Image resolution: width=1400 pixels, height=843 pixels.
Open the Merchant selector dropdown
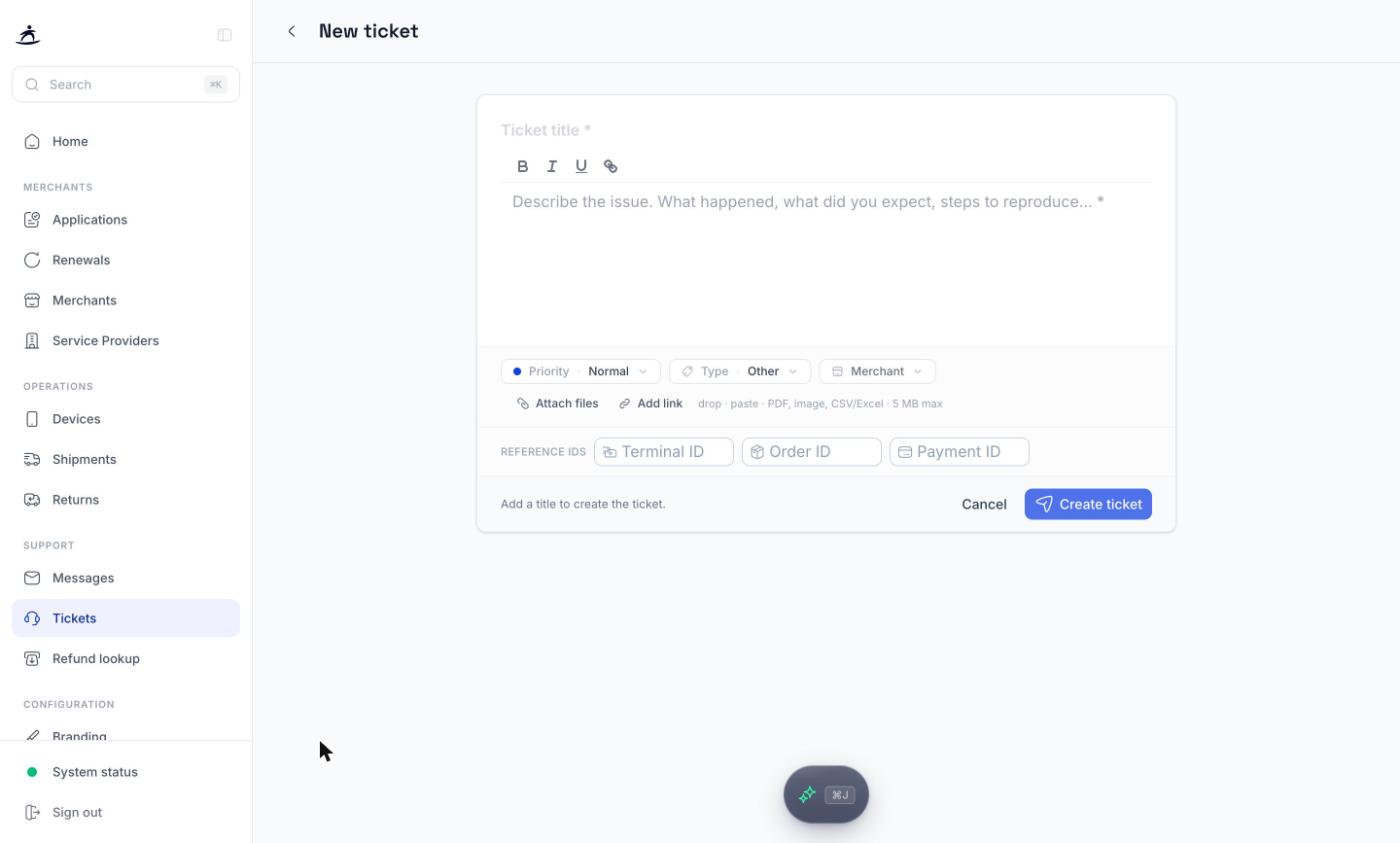(878, 371)
